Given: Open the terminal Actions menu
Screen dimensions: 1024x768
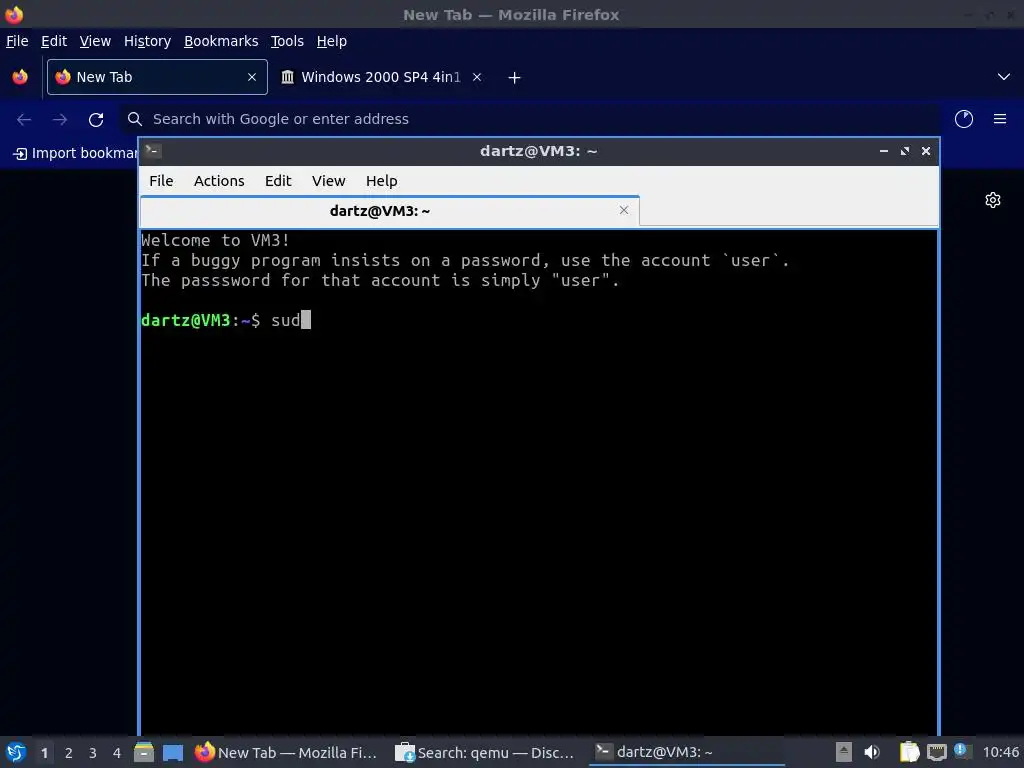Looking at the screenshot, I should point(219,181).
